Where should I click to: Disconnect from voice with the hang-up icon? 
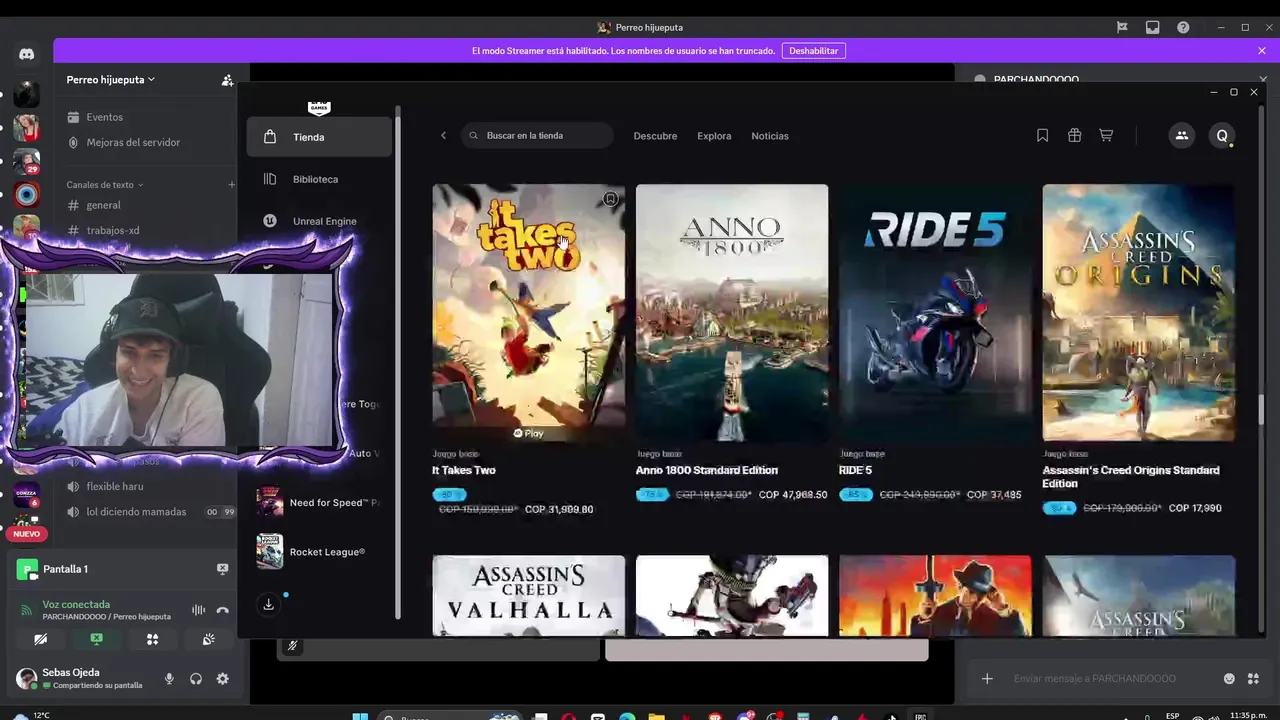click(222, 610)
